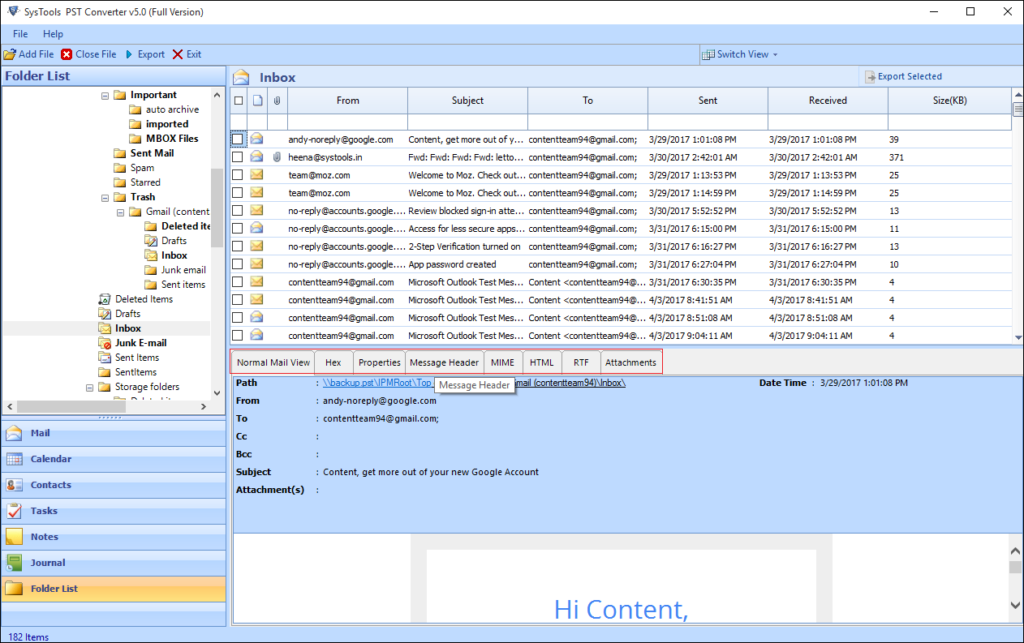This screenshot has width=1024, height=643.
Task: Check the select-all checkbox in the message list header
Action: click(x=237, y=100)
